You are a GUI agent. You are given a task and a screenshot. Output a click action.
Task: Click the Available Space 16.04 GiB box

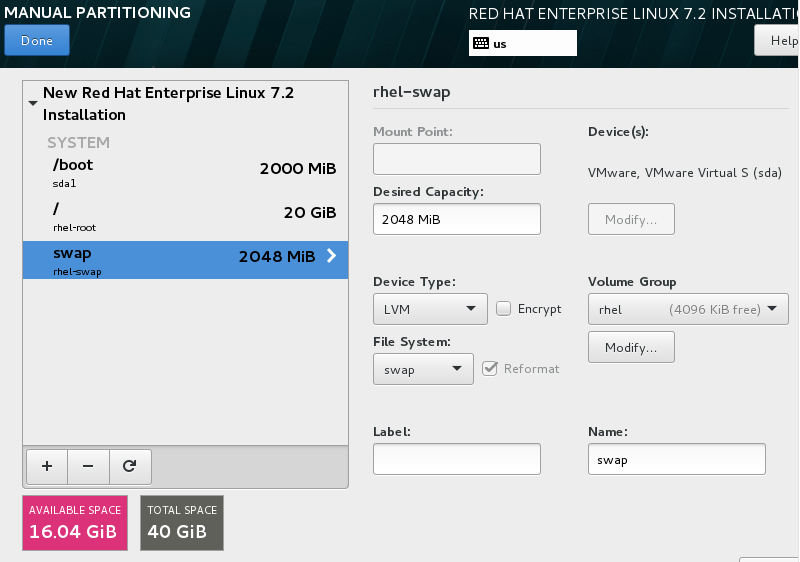pyautogui.click(x=75, y=523)
